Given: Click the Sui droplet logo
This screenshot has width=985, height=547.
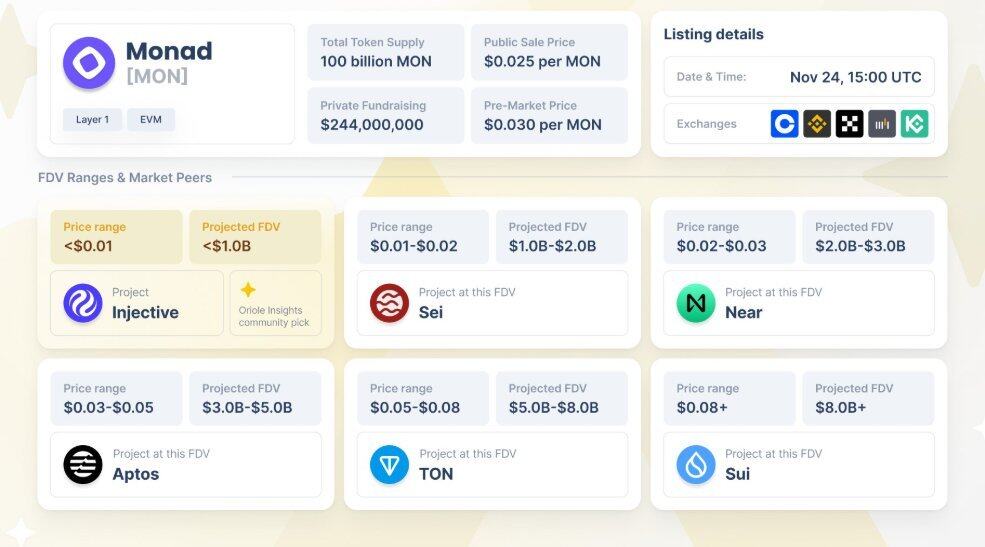Looking at the screenshot, I should click(696, 465).
